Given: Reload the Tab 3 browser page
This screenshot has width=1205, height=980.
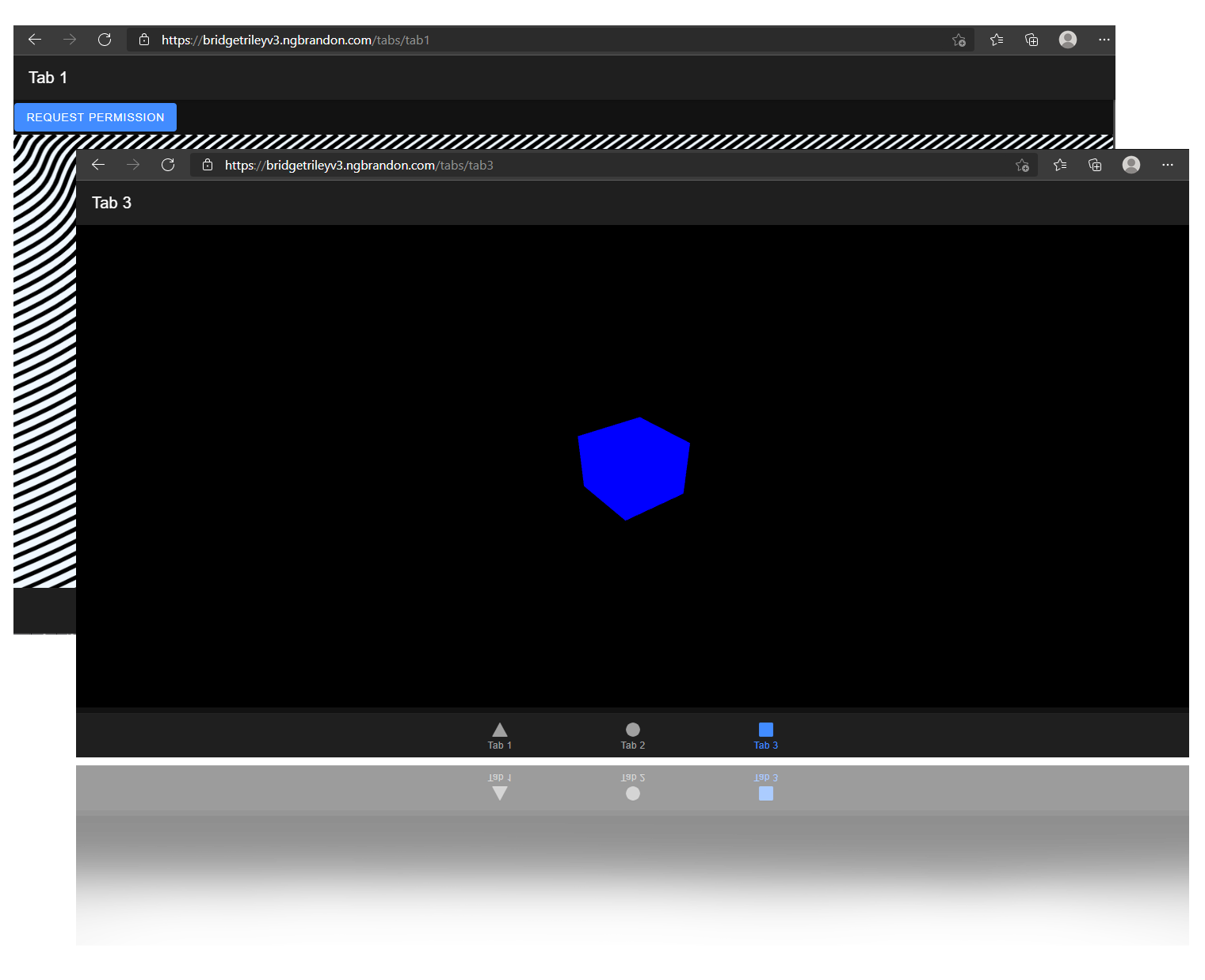Looking at the screenshot, I should (x=168, y=165).
